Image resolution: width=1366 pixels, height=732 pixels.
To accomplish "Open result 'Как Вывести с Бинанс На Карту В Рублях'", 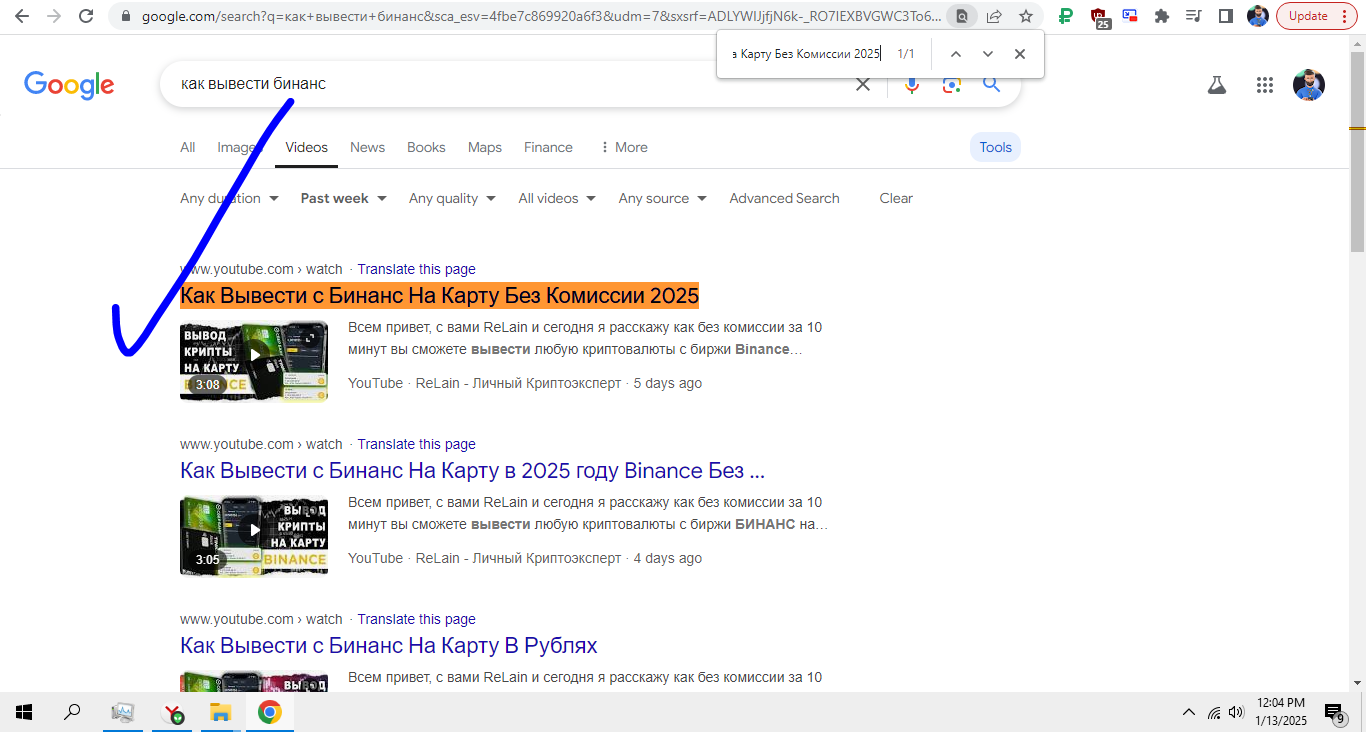I will [x=389, y=646].
